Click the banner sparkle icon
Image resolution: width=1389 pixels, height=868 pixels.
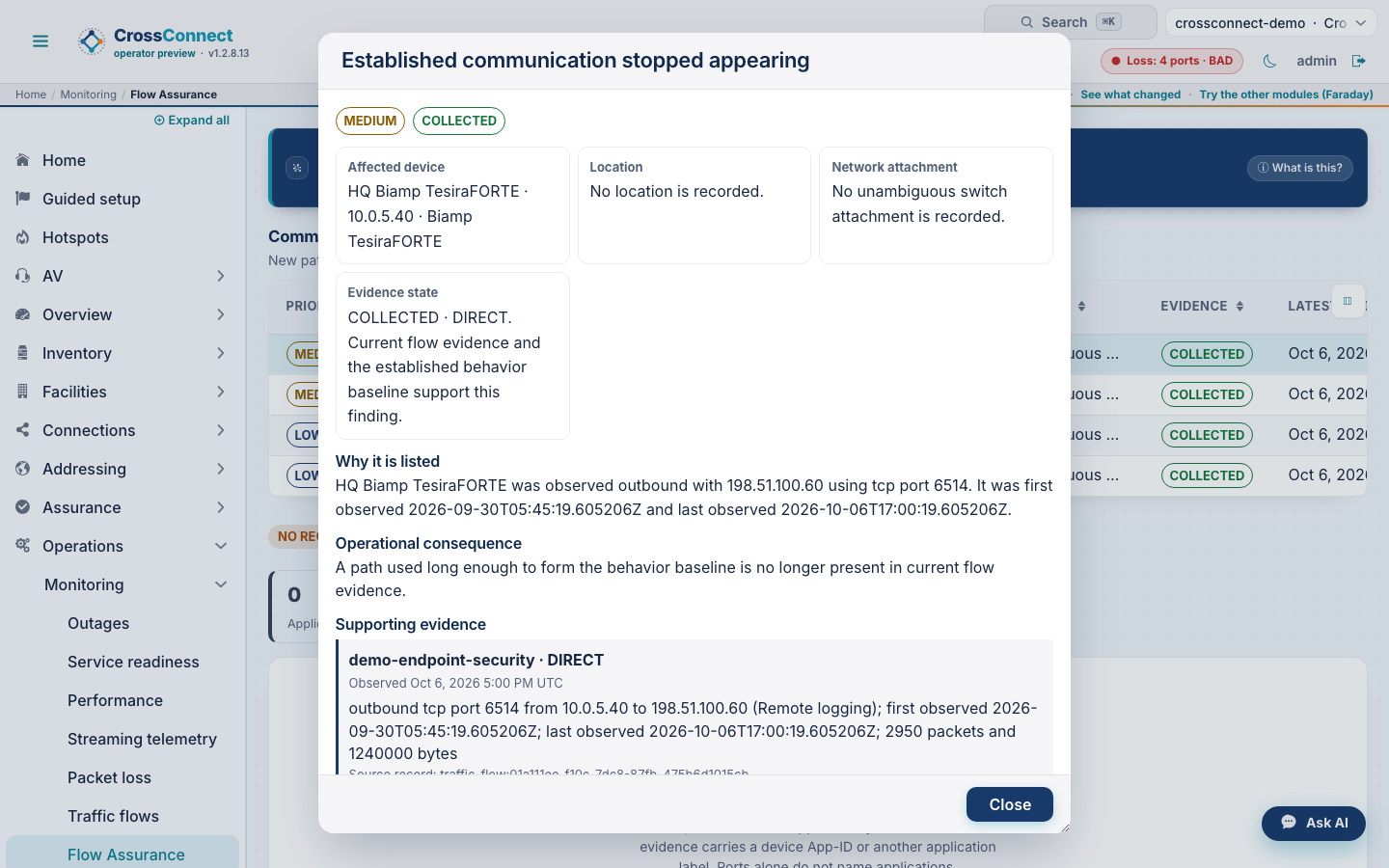297,168
